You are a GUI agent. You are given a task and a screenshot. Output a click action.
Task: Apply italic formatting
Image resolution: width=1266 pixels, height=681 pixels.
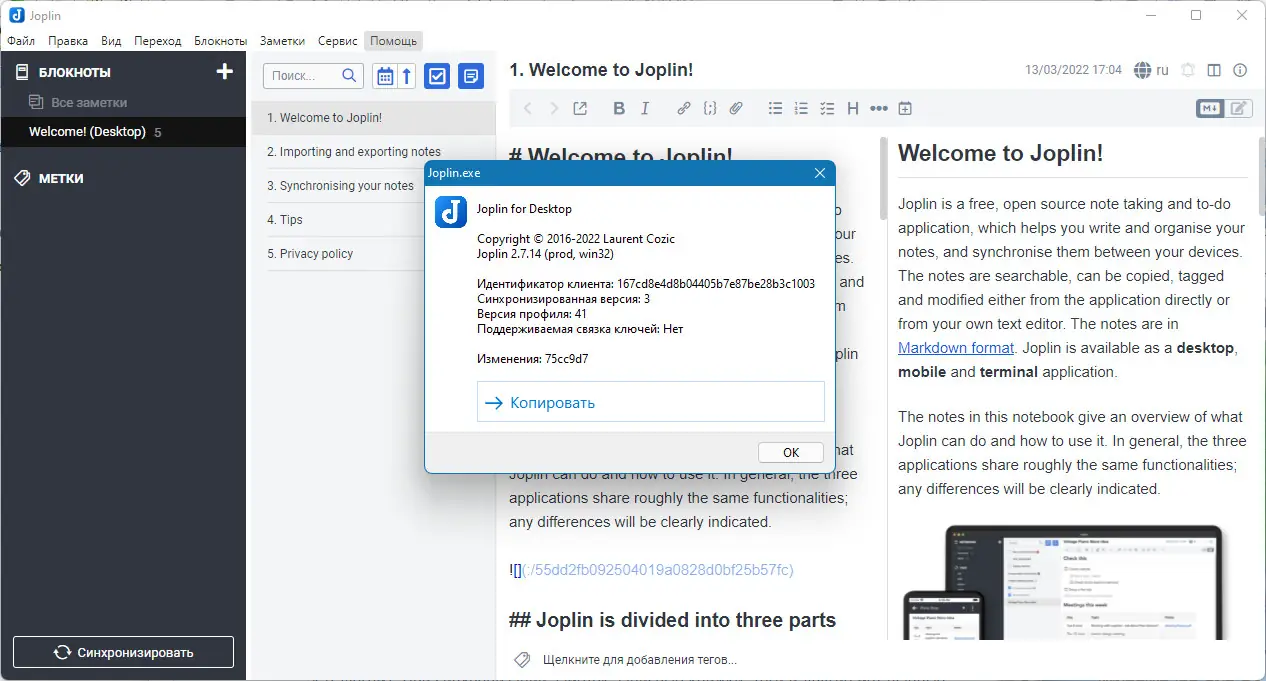click(645, 109)
